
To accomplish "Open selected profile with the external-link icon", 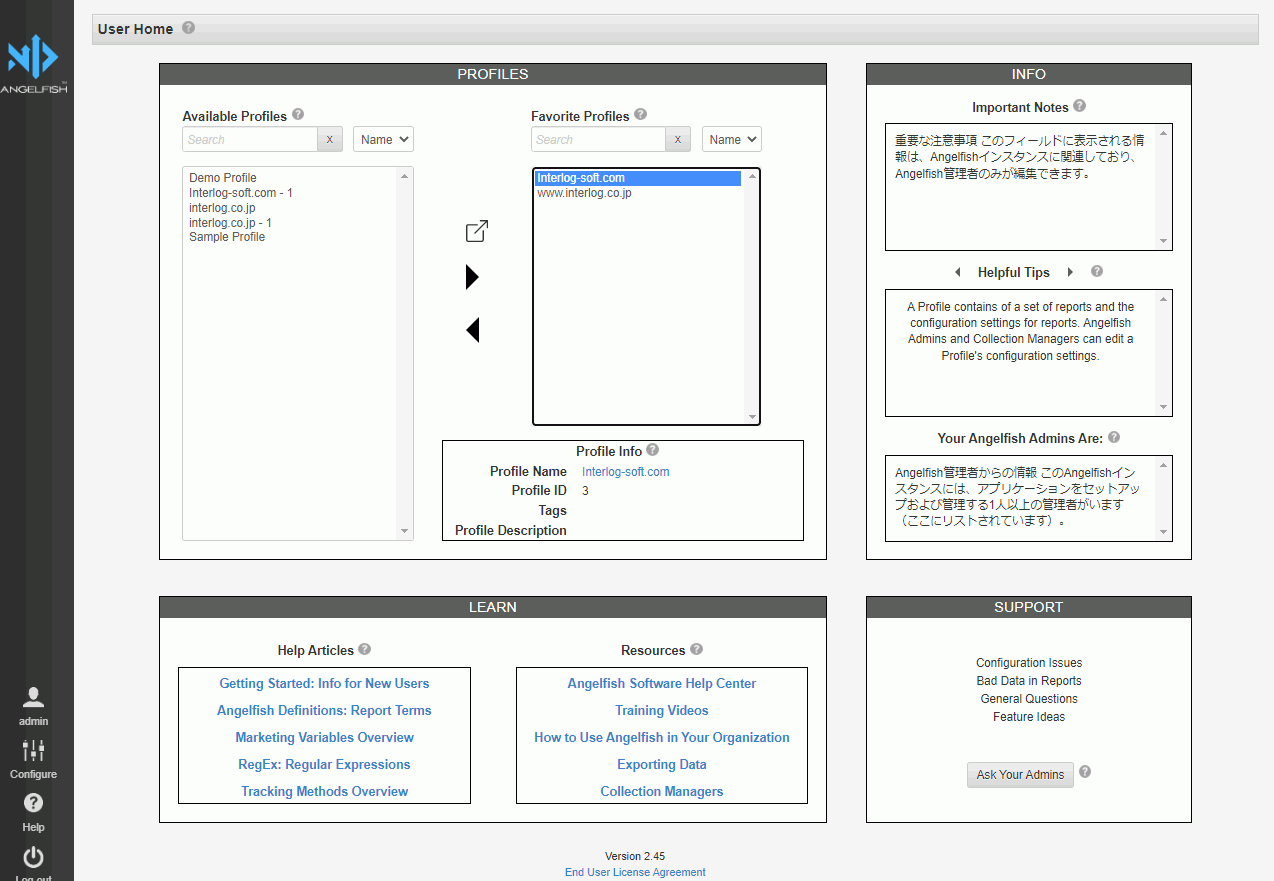I will click(477, 231).
